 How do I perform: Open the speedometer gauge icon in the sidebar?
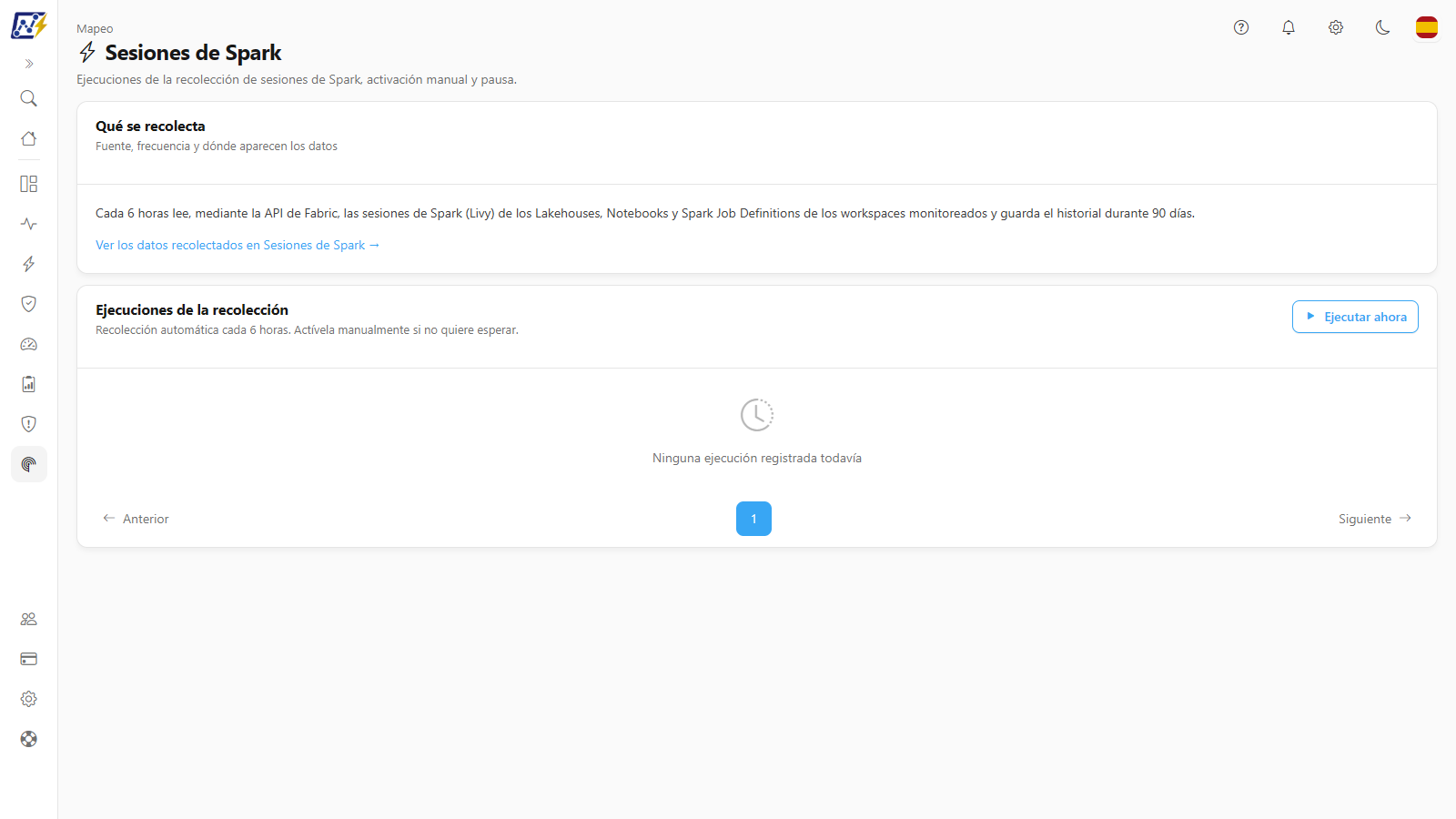click(29, 344)
